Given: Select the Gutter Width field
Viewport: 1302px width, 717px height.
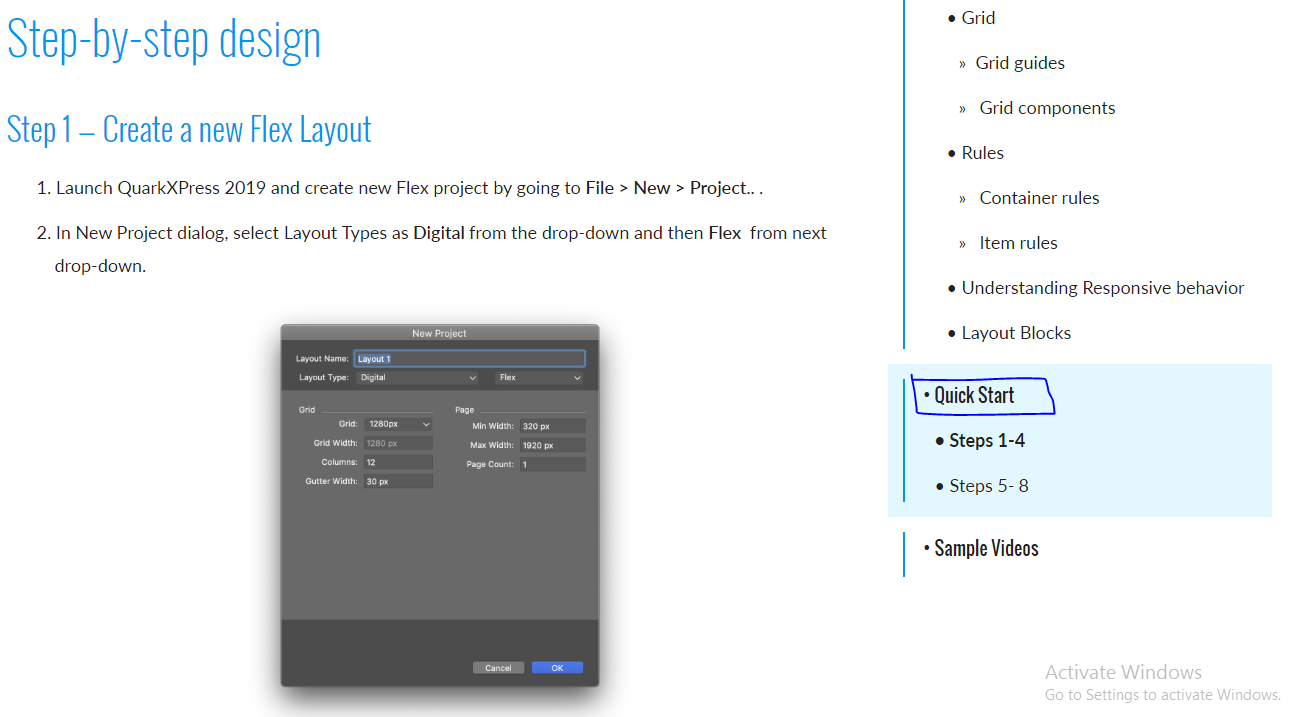Looking at the screenshot, I should tap(397, 481).
